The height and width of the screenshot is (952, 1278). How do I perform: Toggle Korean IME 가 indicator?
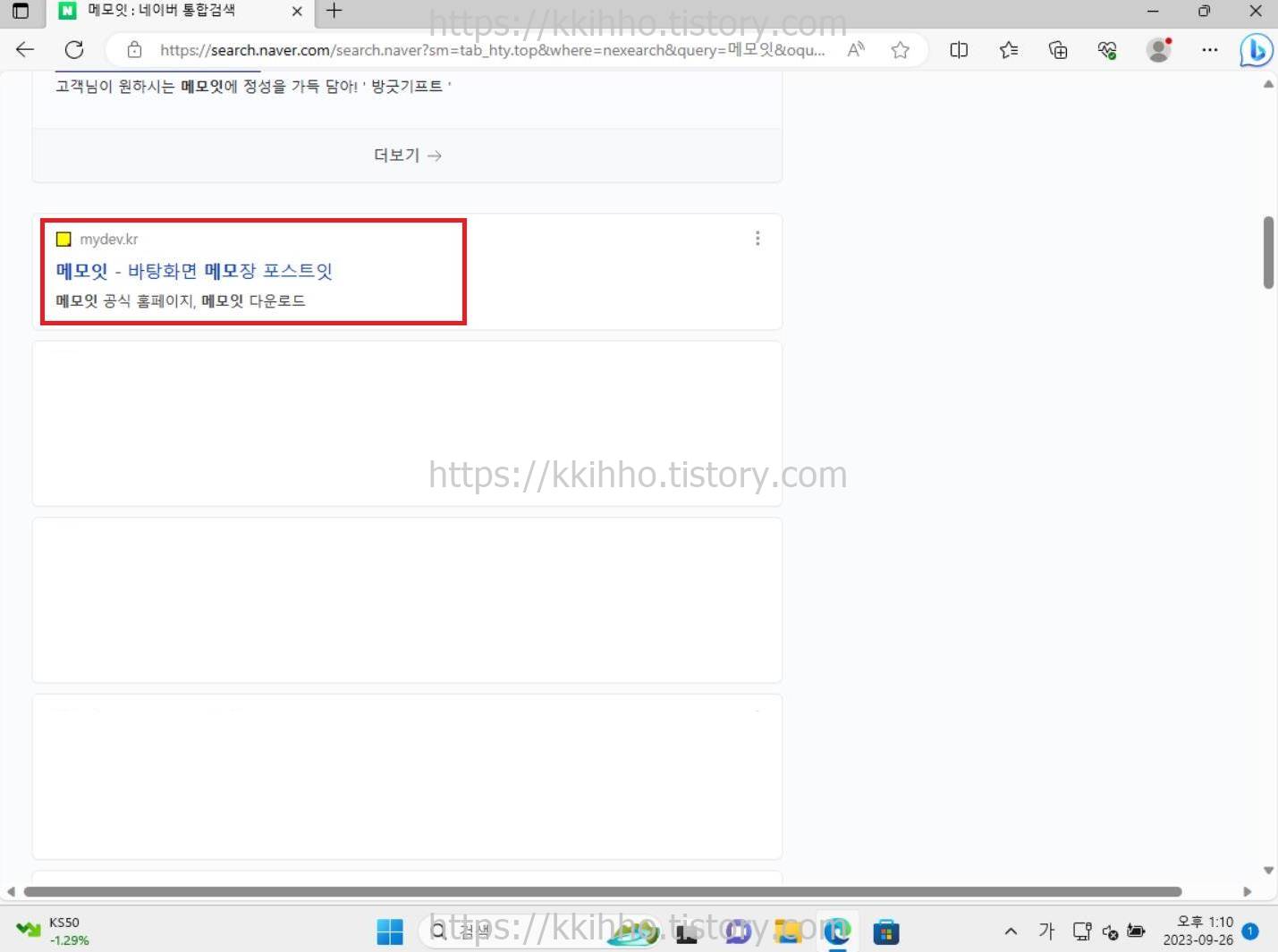coord(1046,931)
